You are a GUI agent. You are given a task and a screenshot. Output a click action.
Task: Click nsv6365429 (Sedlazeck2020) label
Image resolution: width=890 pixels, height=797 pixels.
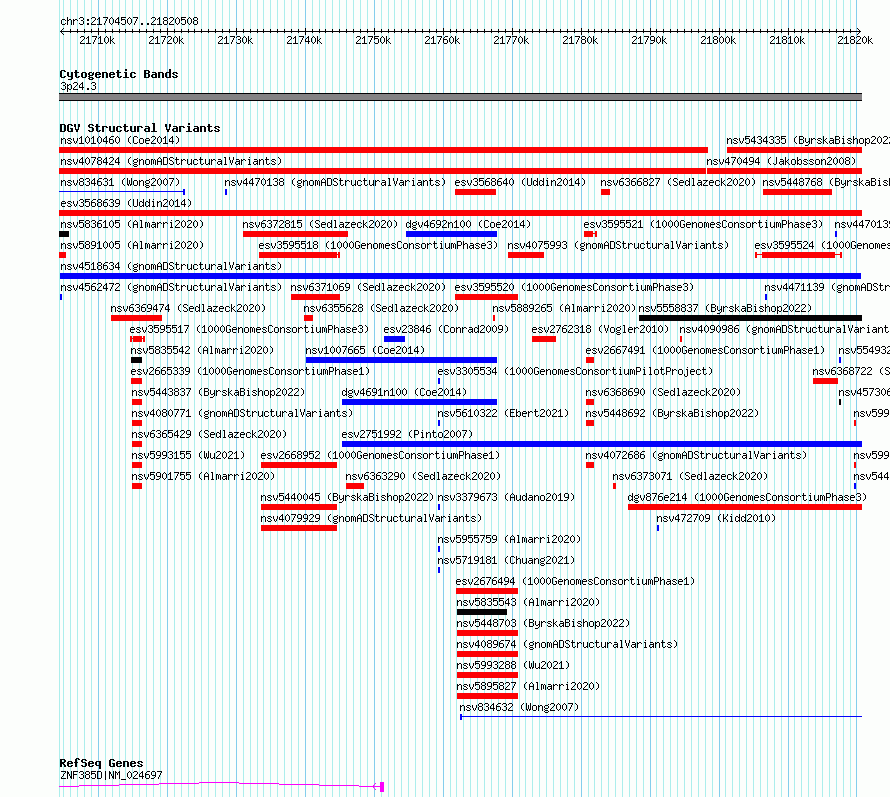pyautogui.click(x=209, y=434)
